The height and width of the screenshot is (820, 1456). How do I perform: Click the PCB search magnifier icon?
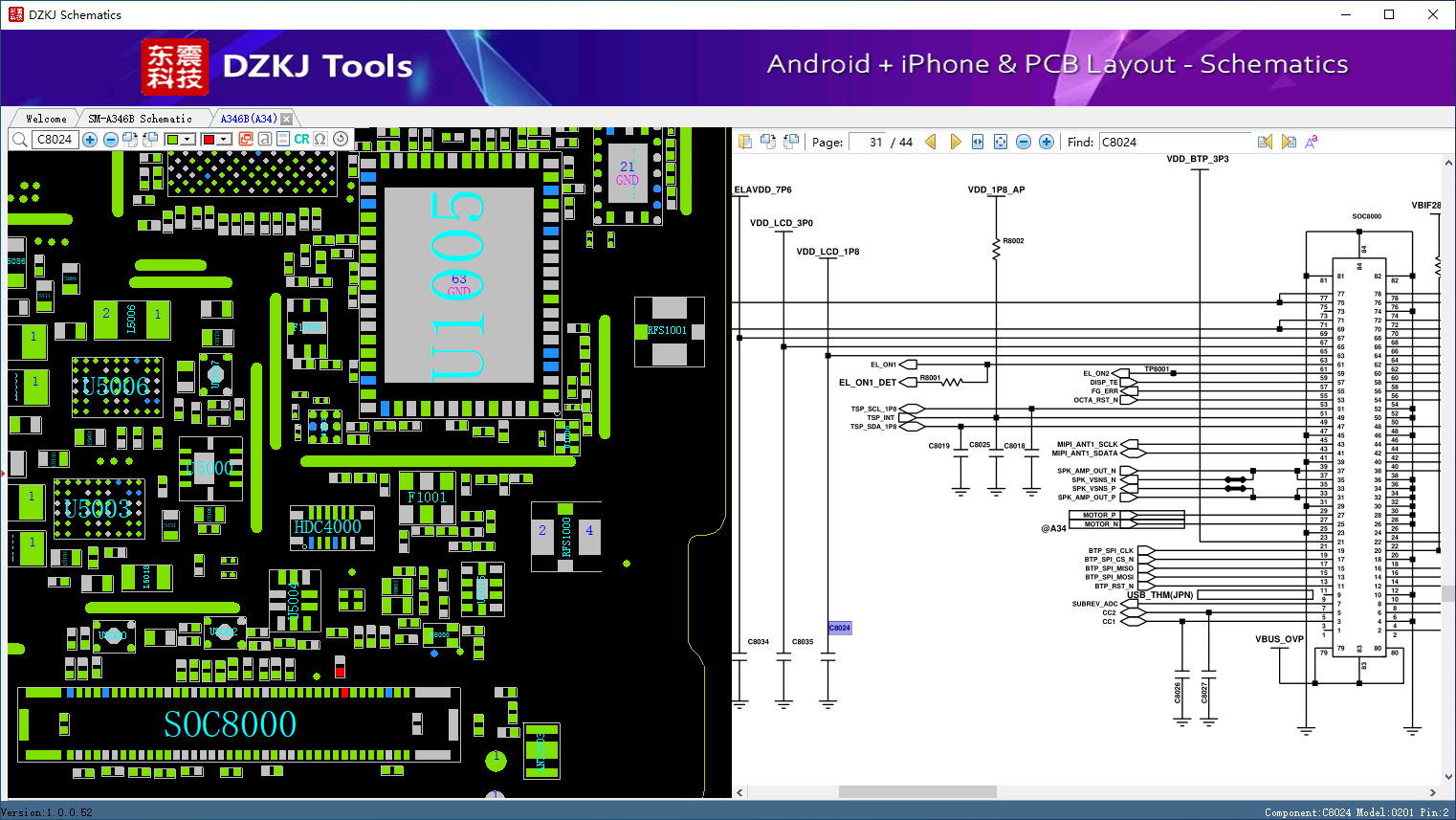tap(19, 140)
